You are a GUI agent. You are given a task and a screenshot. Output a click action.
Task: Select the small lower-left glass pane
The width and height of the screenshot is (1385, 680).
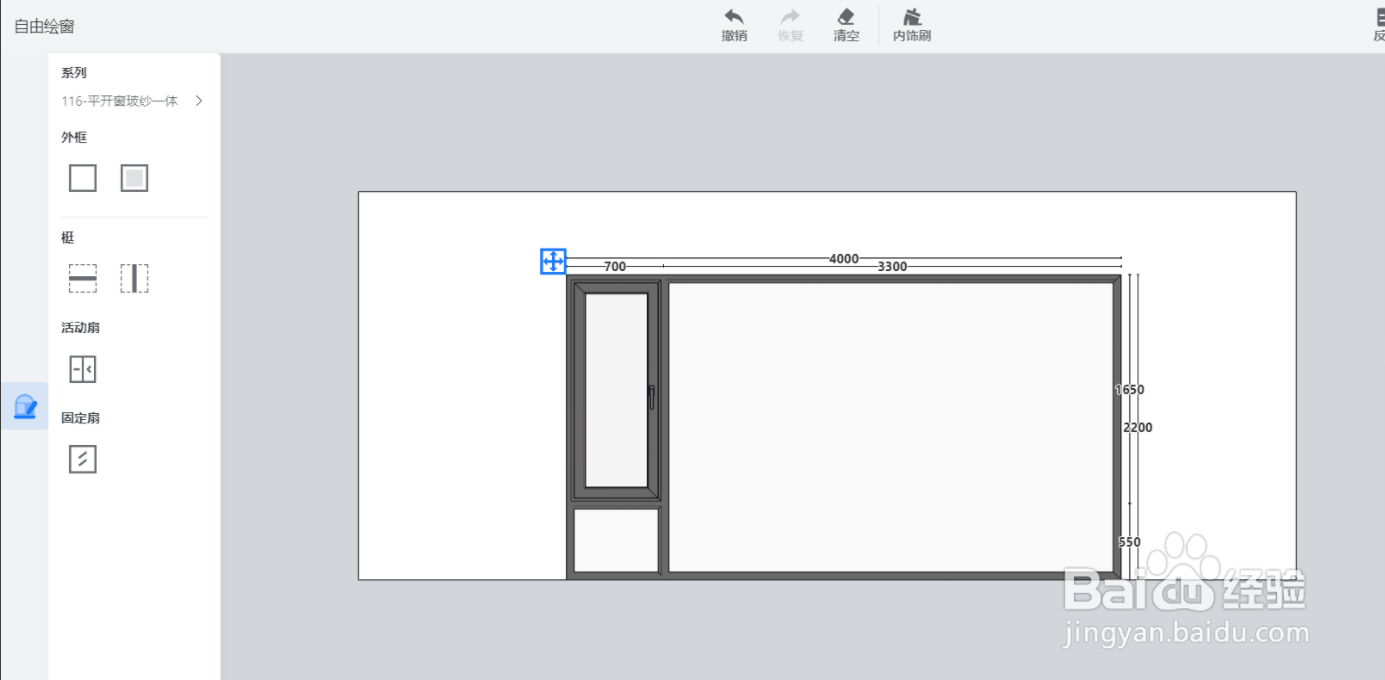tap(616, 540)
